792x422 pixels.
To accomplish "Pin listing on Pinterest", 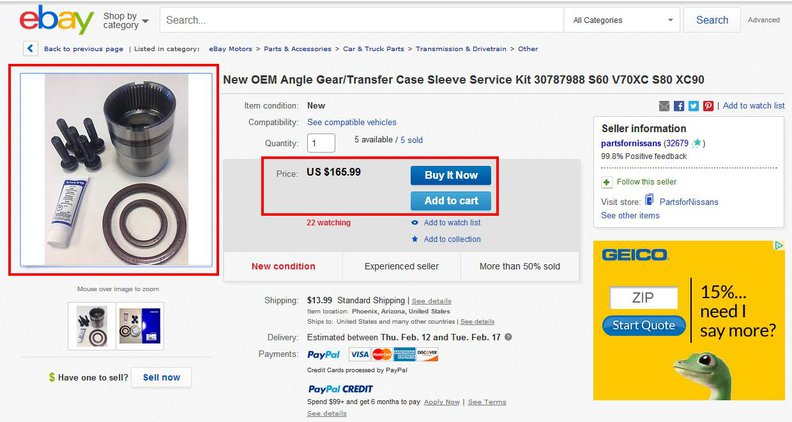I will 708,106.
